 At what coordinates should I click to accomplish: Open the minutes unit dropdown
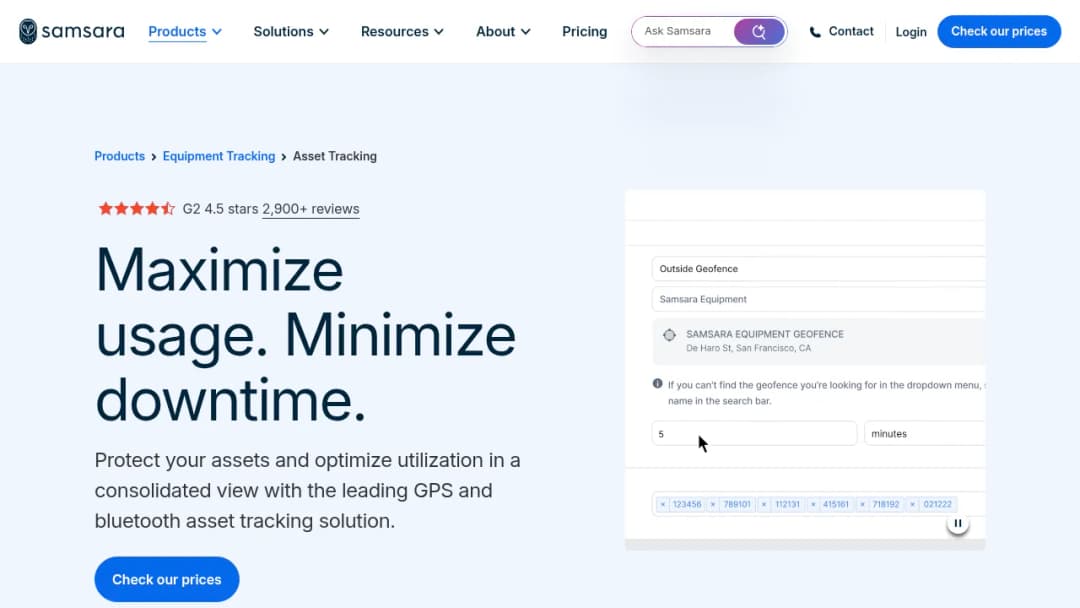tap(924, 434)
